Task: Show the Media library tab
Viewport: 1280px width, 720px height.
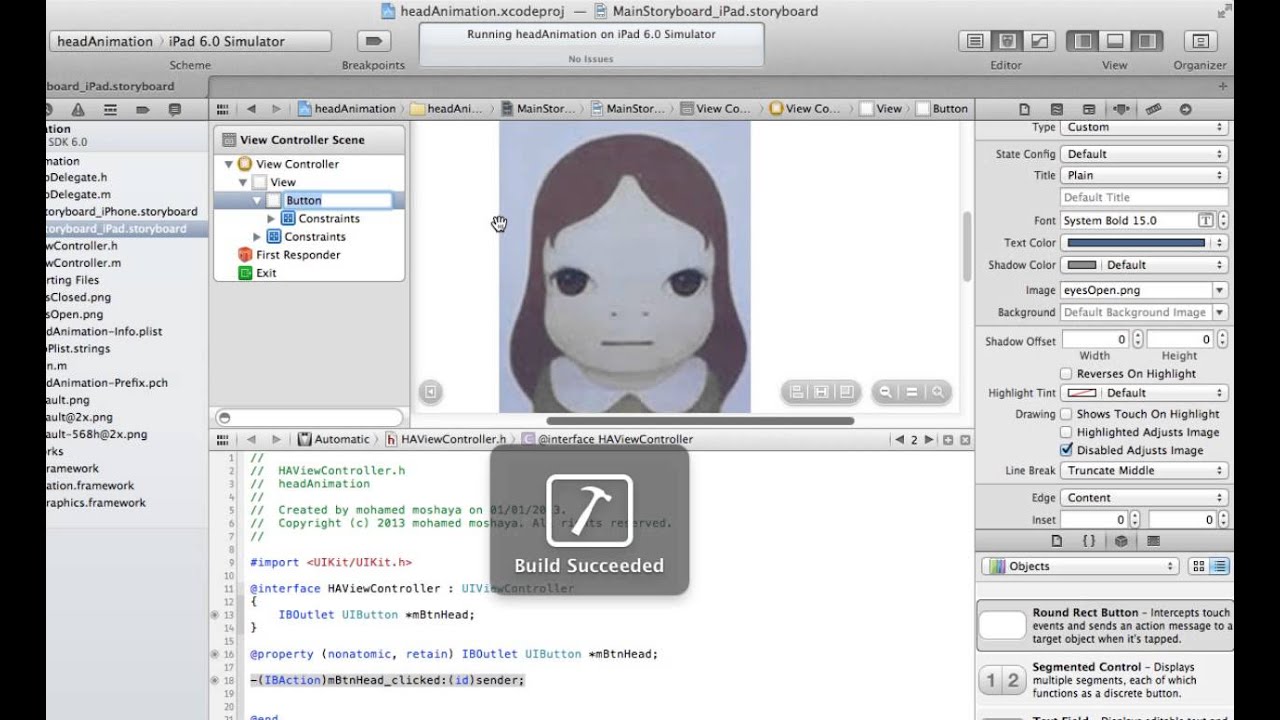Action: [1153, 541]
